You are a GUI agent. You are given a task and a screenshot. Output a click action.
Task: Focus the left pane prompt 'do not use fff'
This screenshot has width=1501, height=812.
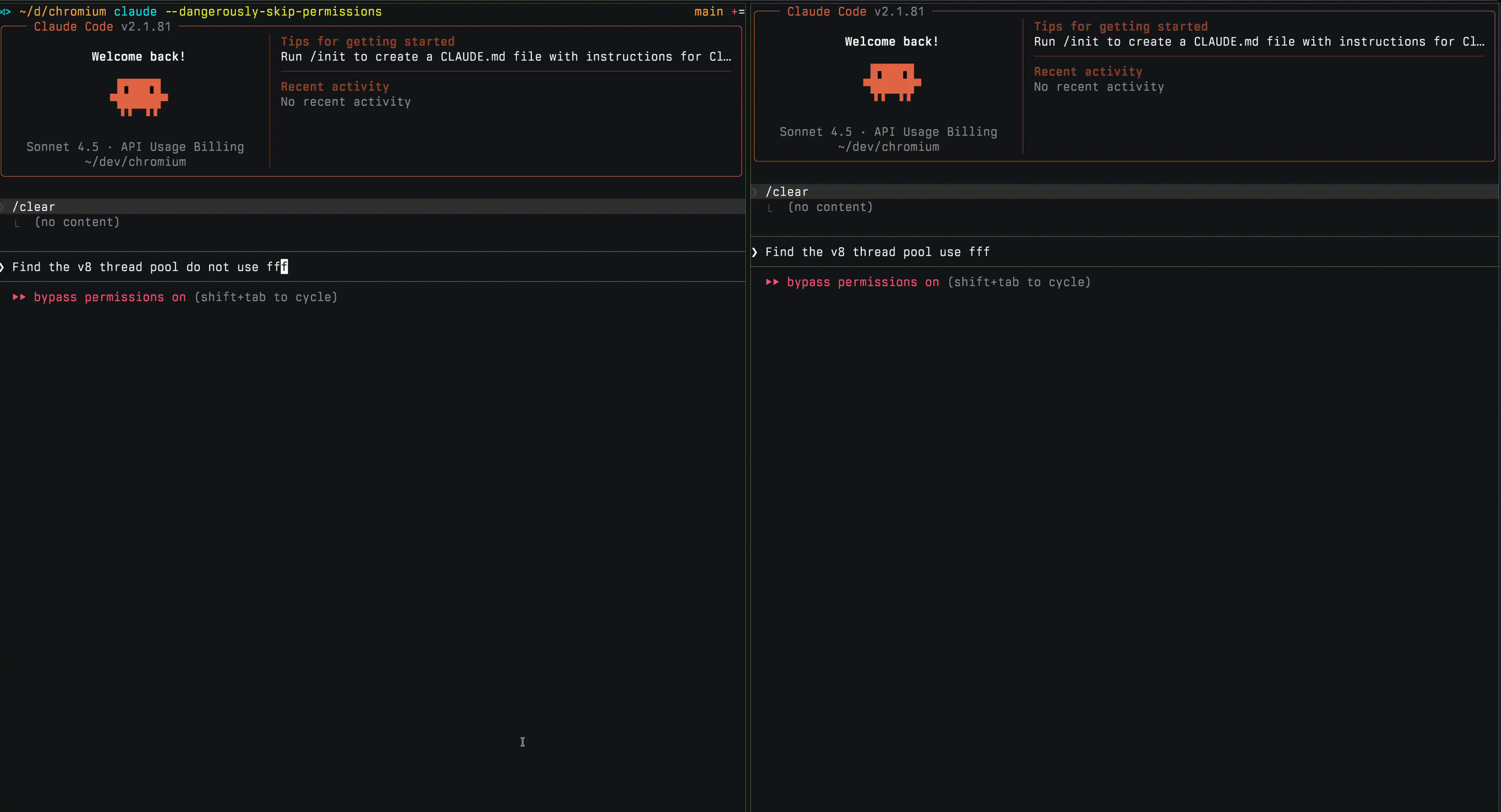coord(373,267)
